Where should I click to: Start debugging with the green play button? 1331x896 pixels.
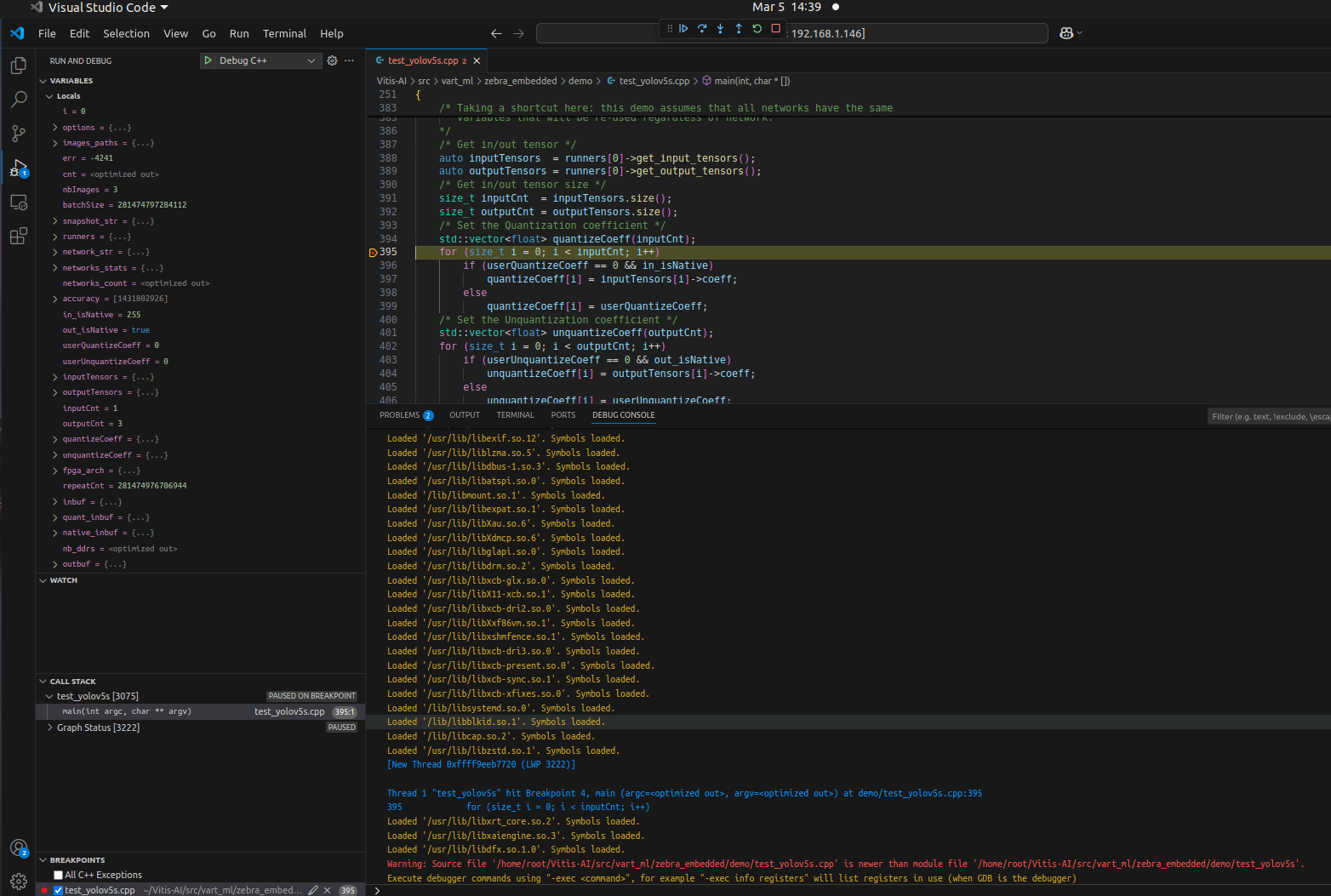tap(209, 60)
